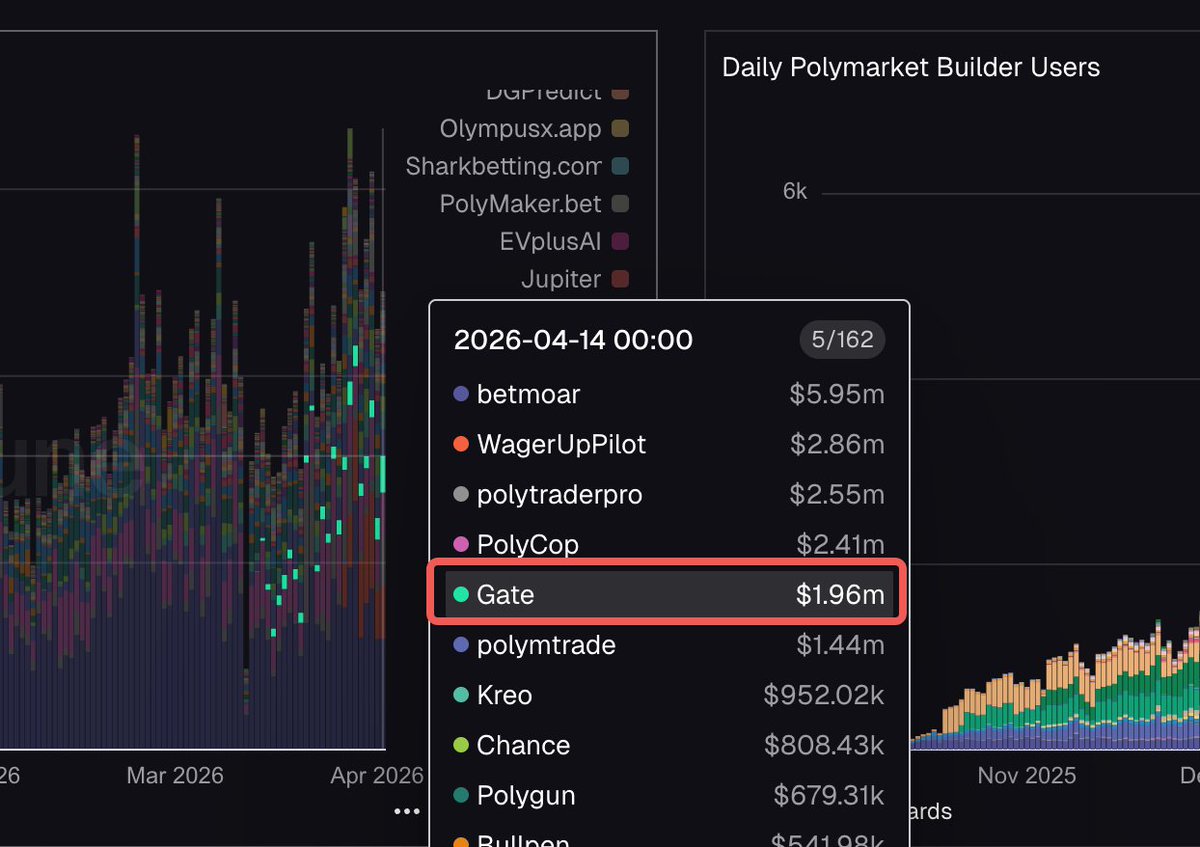Toggle the Jupiter legend entry
The height and width of the screenshot is (847, 1200).
click(x=575, y=279)
